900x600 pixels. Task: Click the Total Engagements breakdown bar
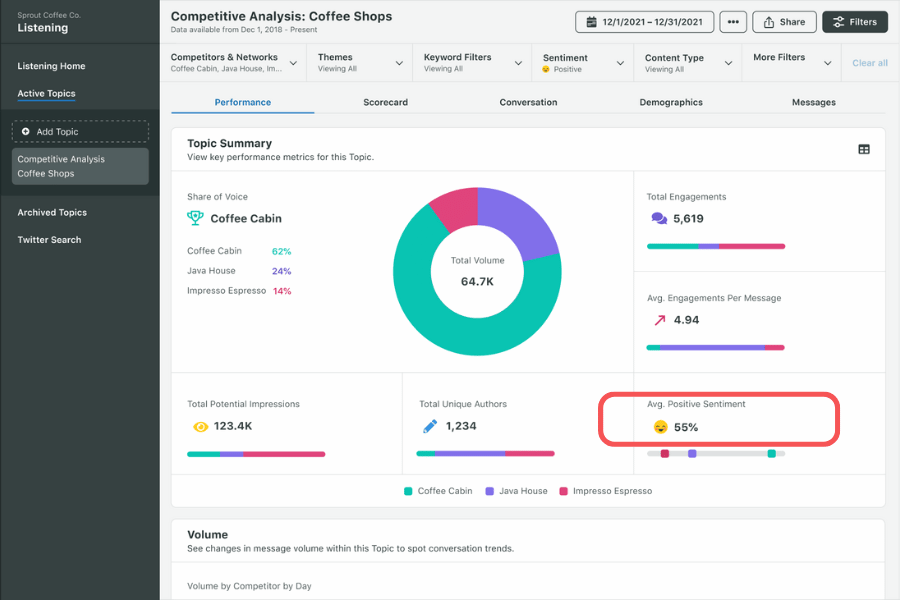pos(716,246)
